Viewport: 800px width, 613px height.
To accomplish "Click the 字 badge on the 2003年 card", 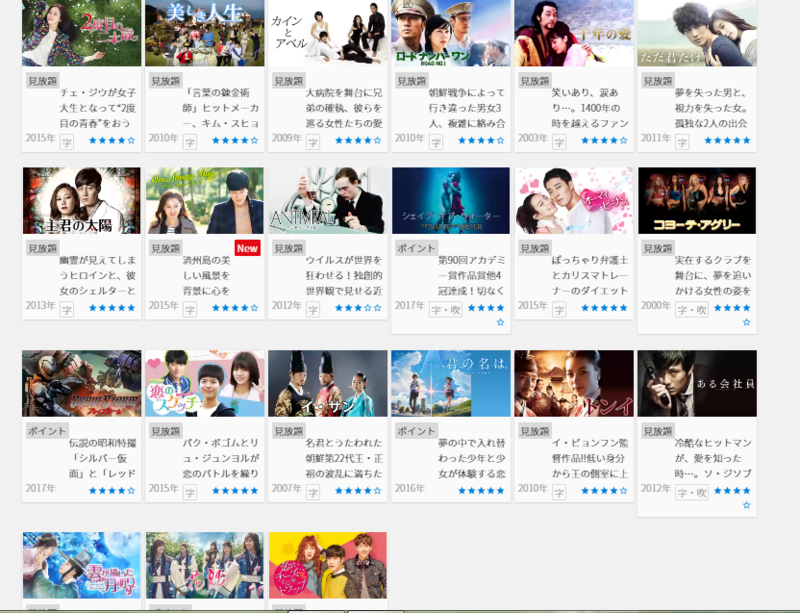I will coord(559,142).
